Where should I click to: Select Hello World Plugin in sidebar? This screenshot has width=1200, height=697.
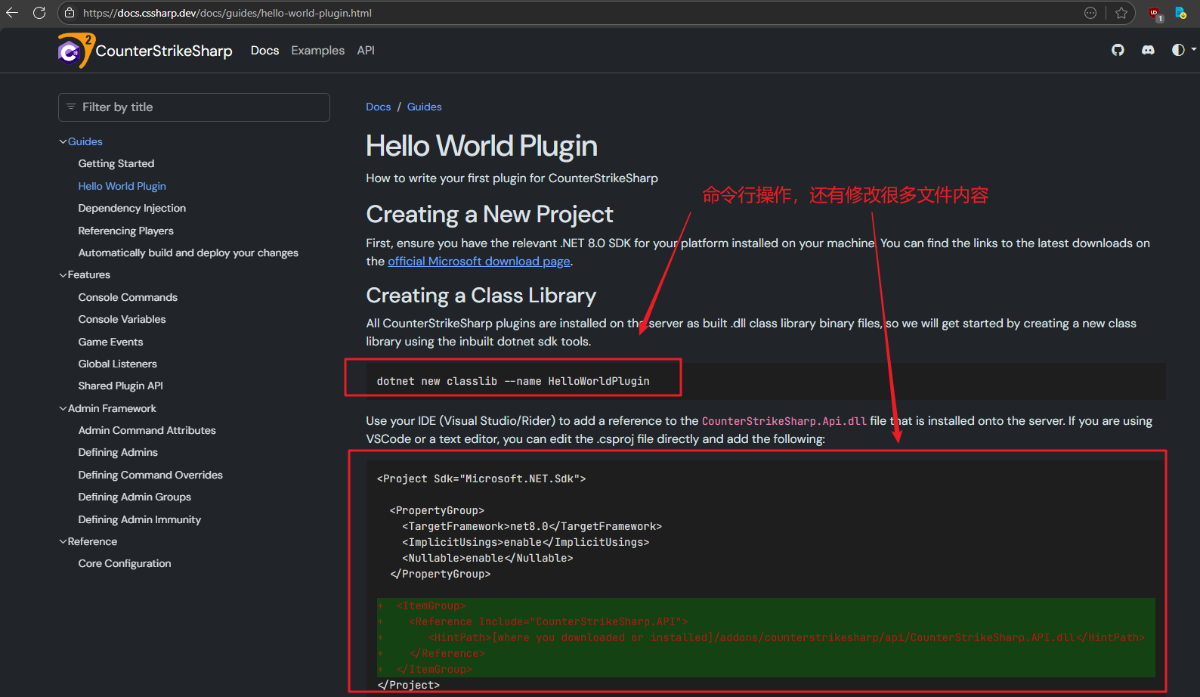tap(122, 186)
